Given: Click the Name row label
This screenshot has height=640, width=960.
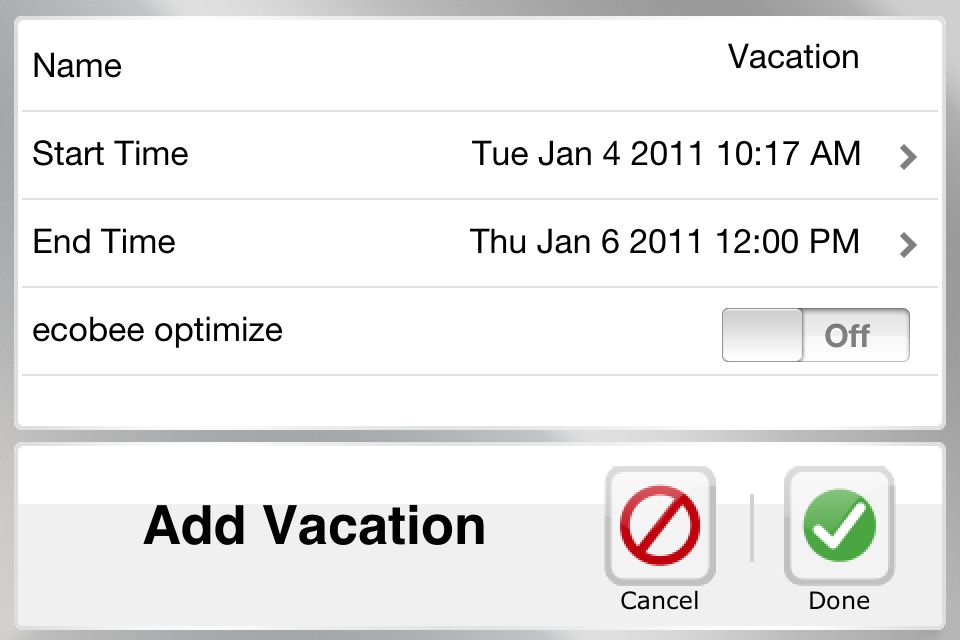Looking at the screenshot, I should pyautogui.click(x=77, y=66).
